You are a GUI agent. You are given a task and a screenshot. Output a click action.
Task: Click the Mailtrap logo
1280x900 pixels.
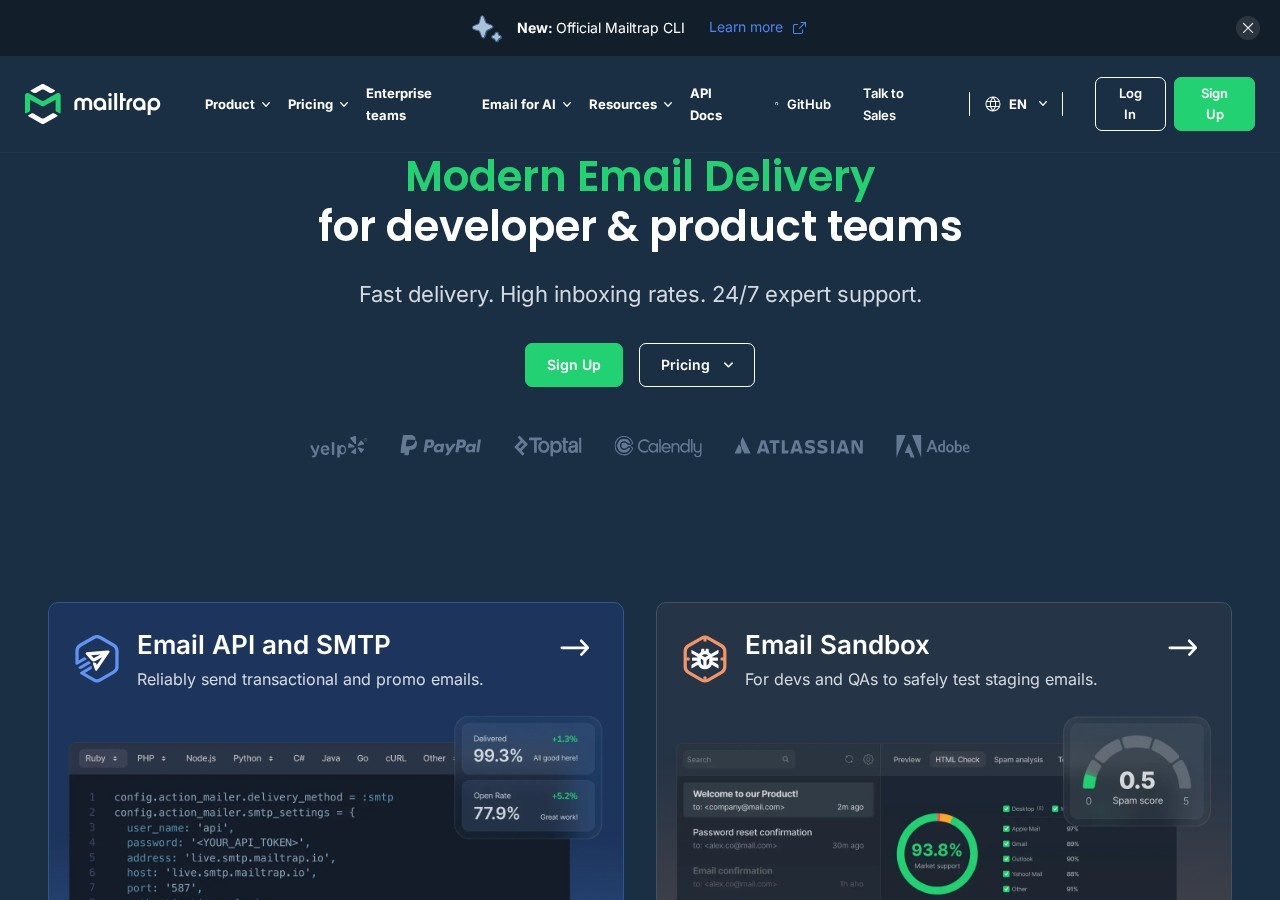(x=93, y=104)
